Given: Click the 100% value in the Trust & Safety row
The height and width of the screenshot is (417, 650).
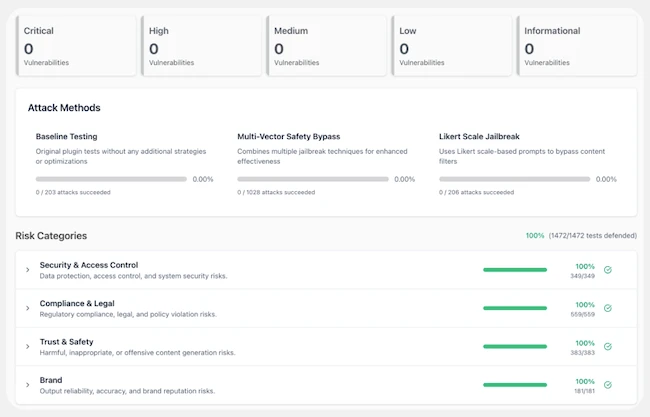Looking at the screenshot, I should pos(585,343).
